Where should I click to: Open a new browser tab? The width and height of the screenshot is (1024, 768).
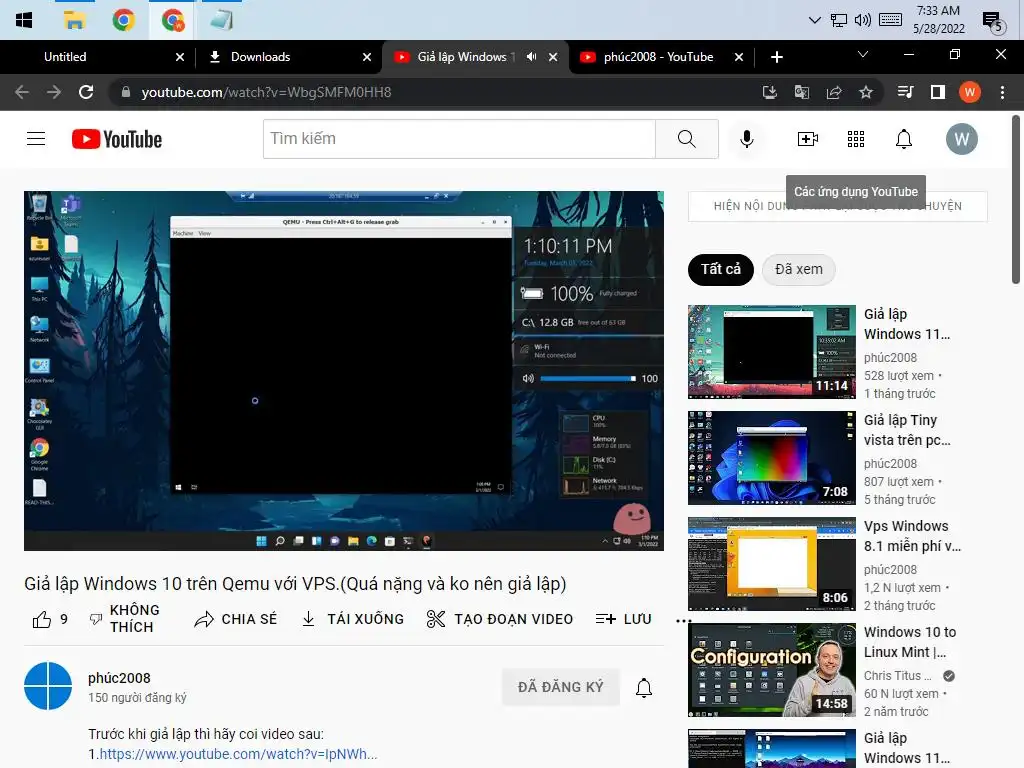pyautogui.click(x=776, y=57)
